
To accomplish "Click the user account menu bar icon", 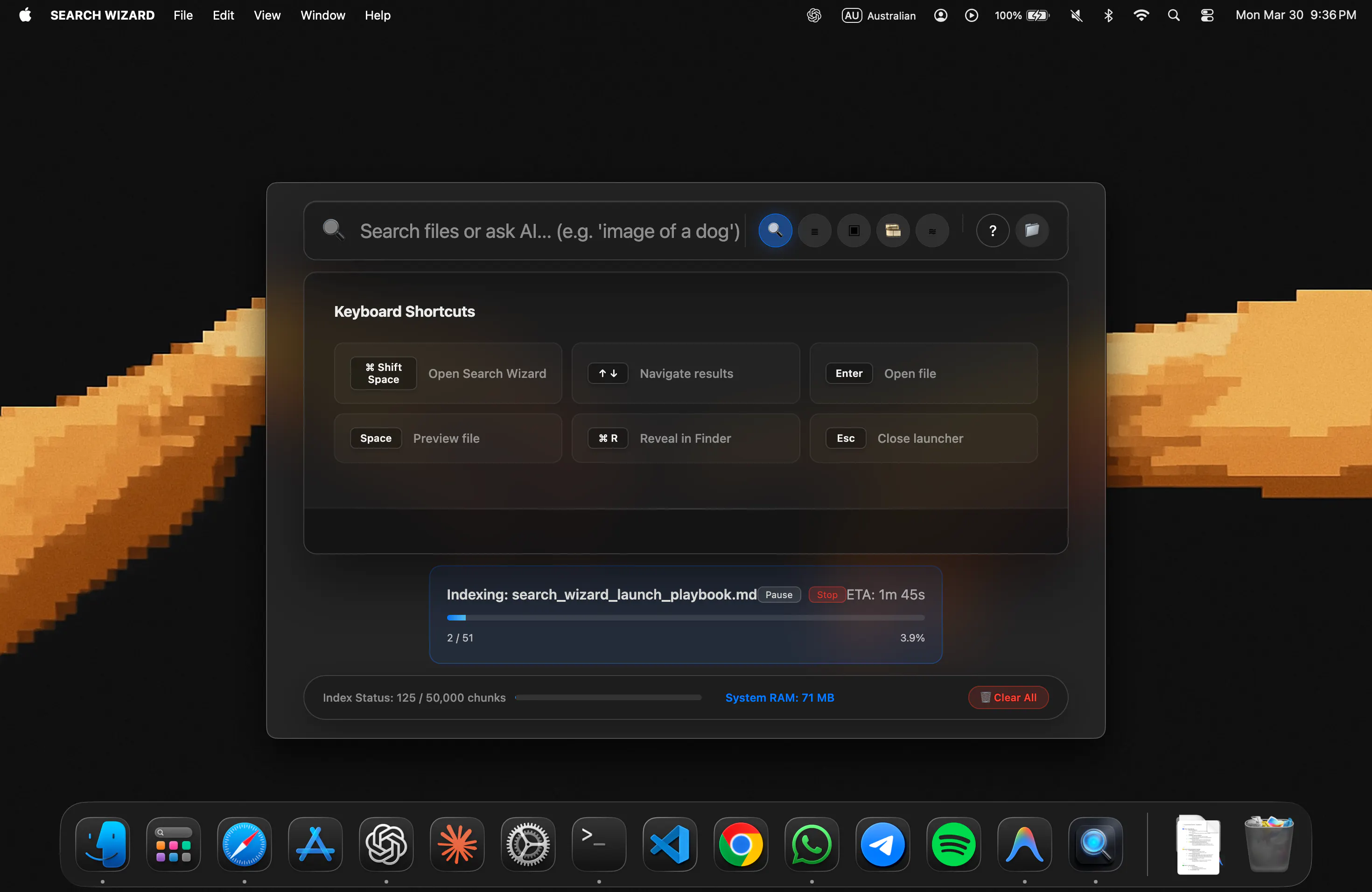I will (940, 15).
